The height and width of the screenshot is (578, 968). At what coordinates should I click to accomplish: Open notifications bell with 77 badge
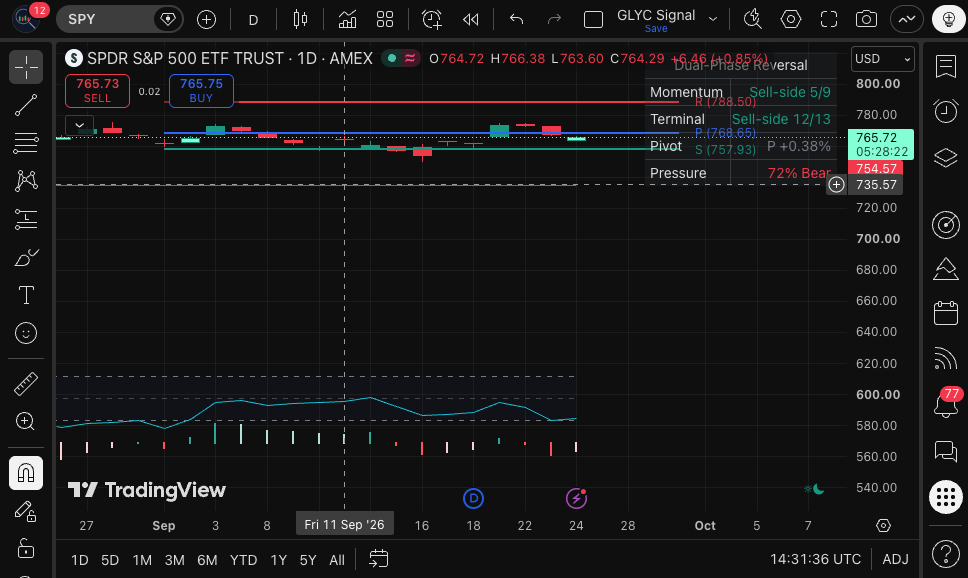tap(946, 406)
